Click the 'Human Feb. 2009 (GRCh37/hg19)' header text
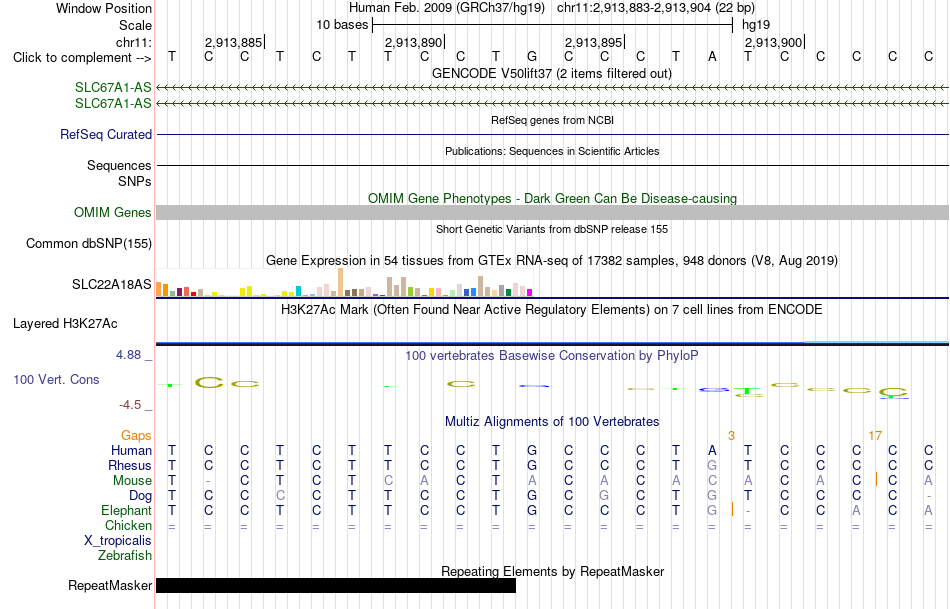The image size is (950, 609). (x=447, y=8)
